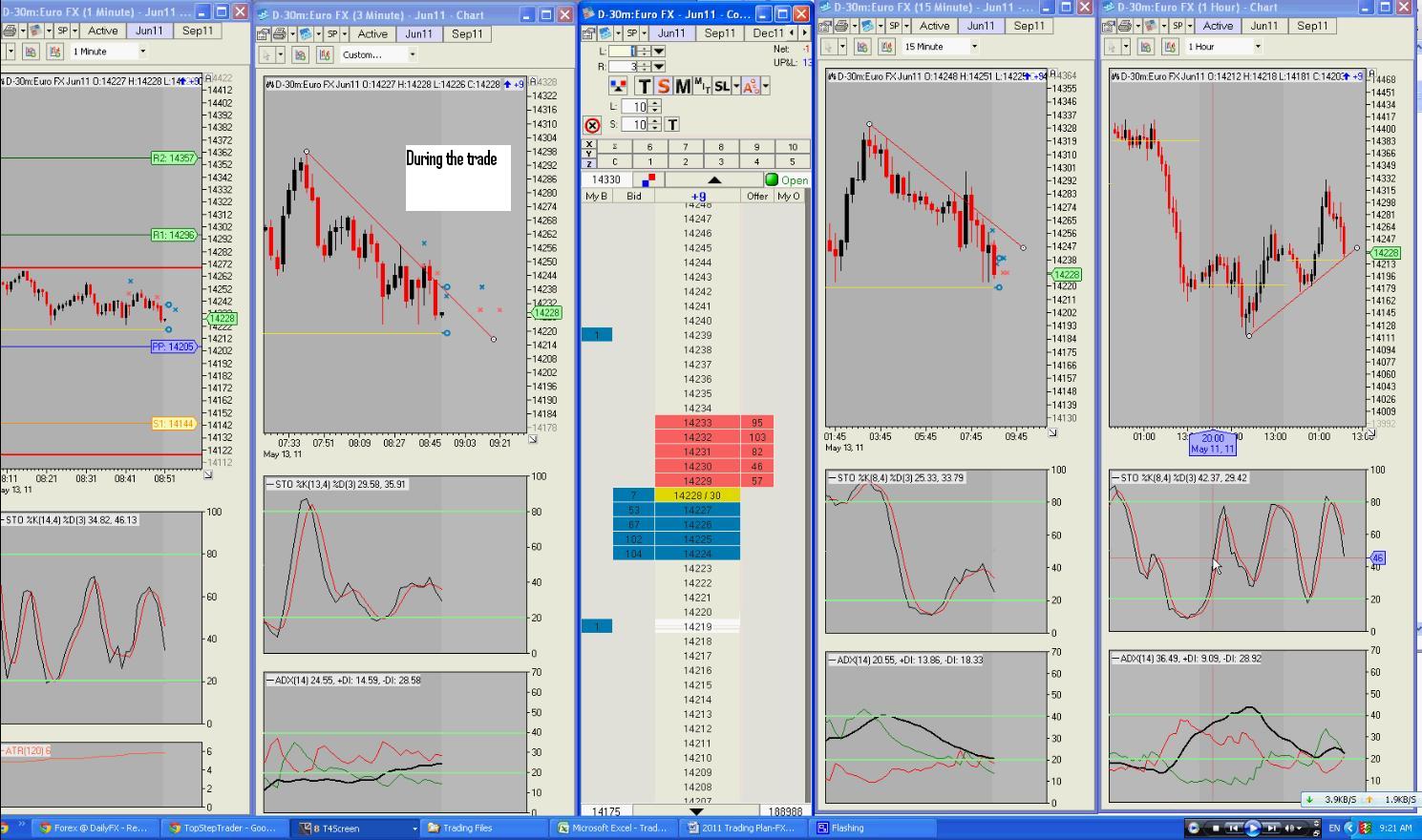Open the 15 Minute interval dropdown
1422x840 pixels.
pyautogui.click(x=974, y=47)
